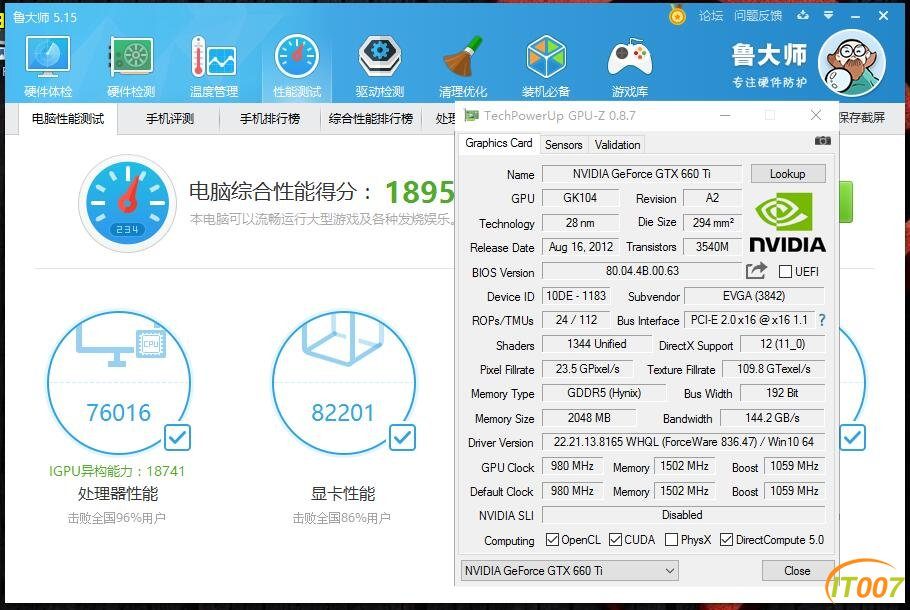Click the speedometer gauge score icon

(128, 203)
